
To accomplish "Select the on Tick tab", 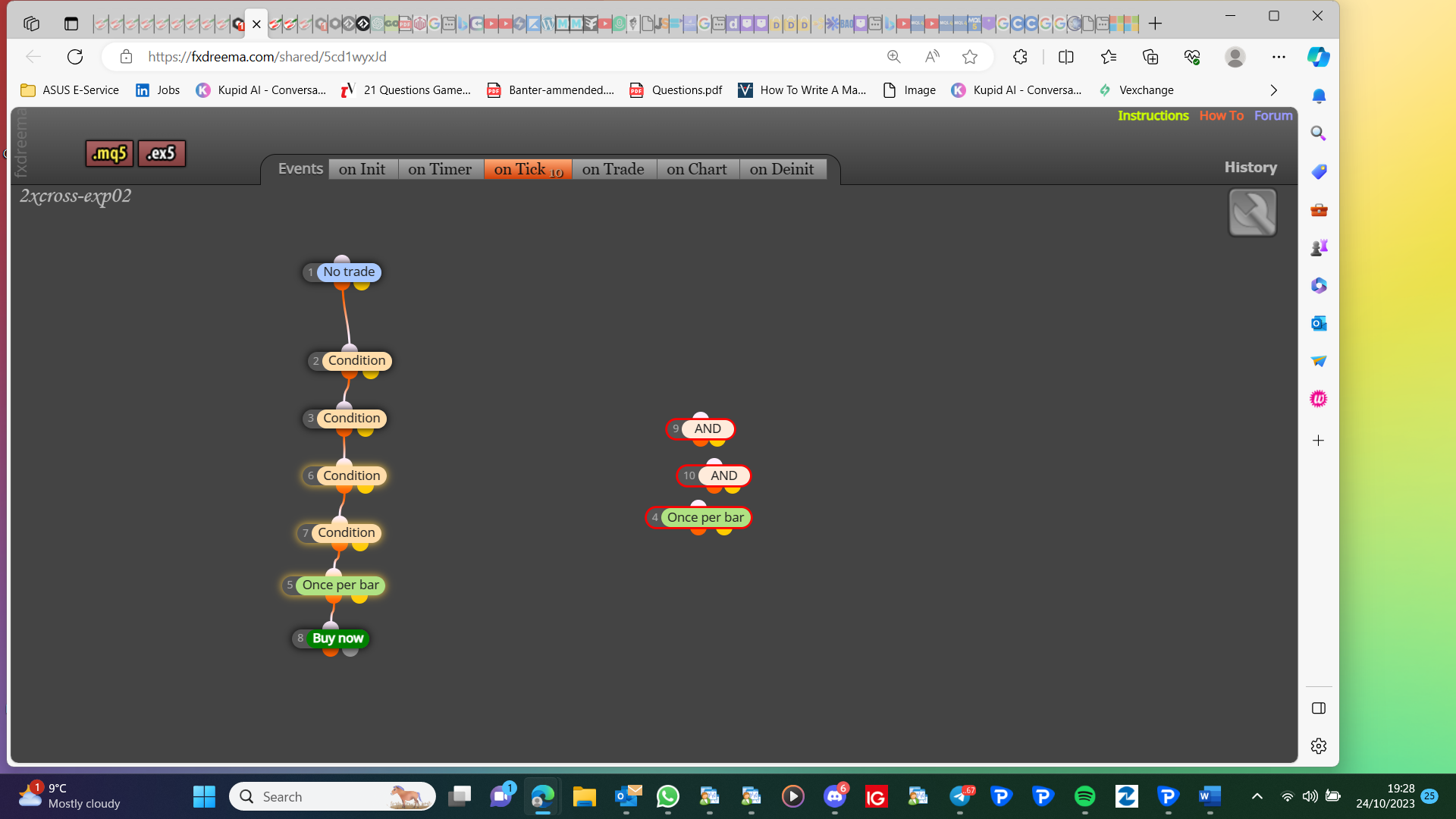I will (528, 169).
